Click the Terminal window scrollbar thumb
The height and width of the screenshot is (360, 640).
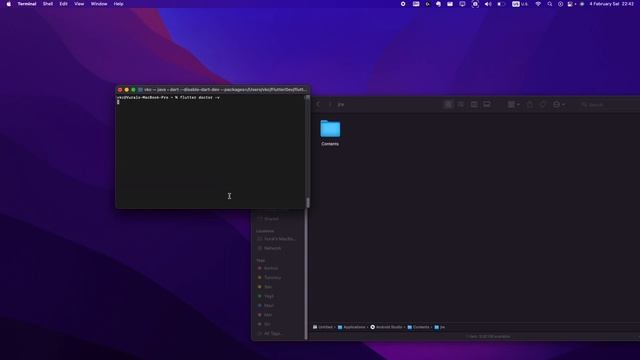tap(308, 202)
